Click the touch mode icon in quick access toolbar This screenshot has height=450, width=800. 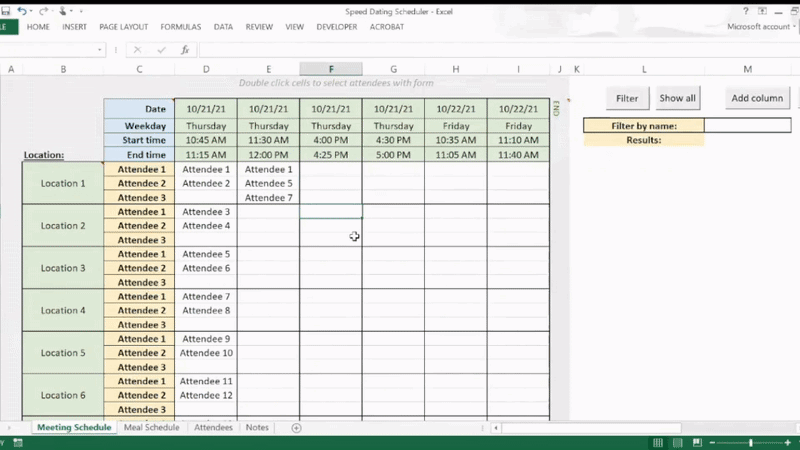tap(62, 11)
